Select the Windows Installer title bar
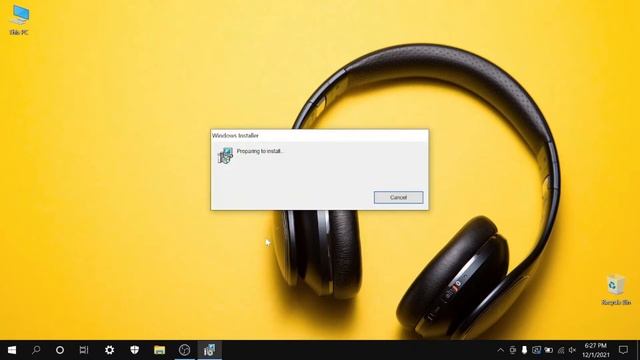 [x=320, y=136]
